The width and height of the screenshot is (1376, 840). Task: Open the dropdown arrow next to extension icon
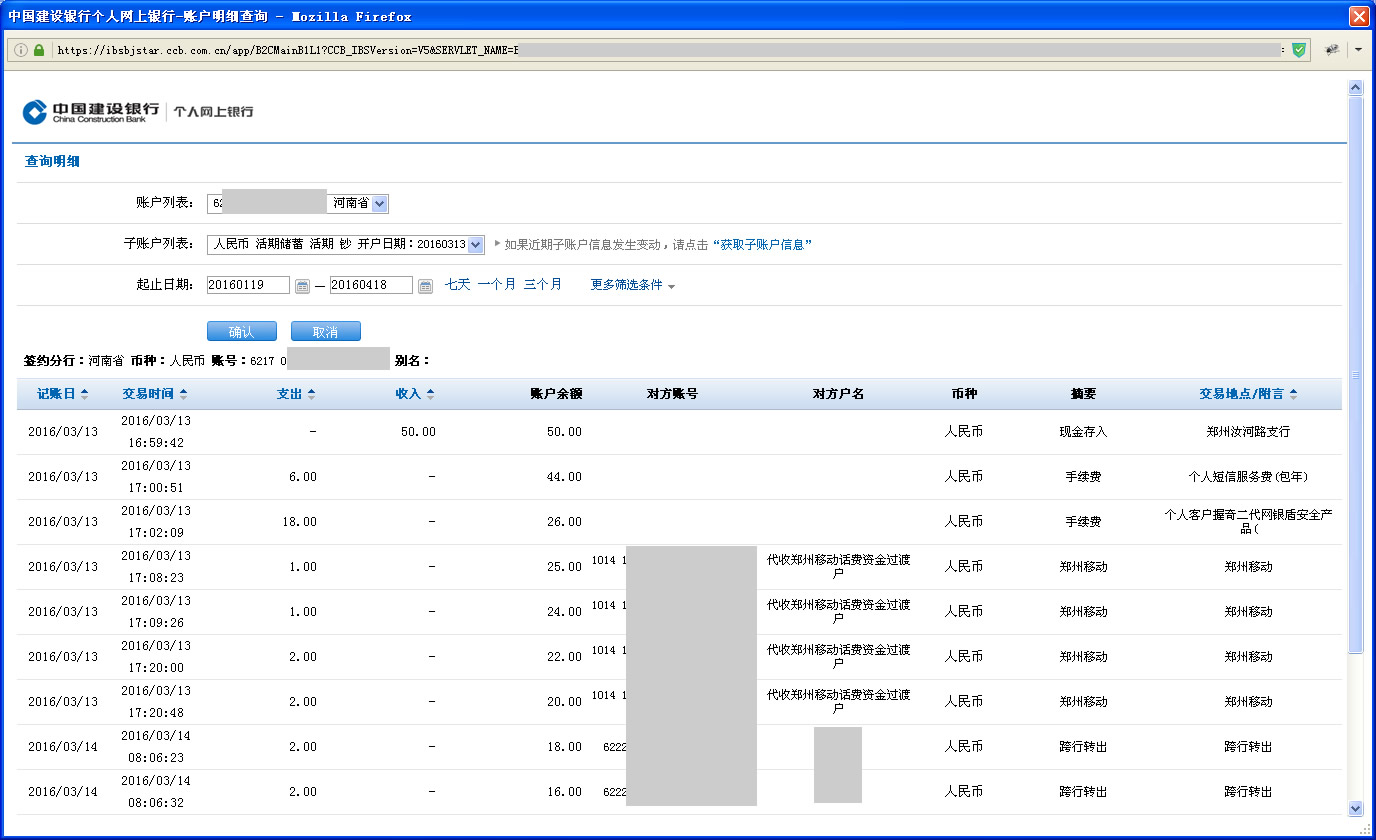(x=1358, y=50)
